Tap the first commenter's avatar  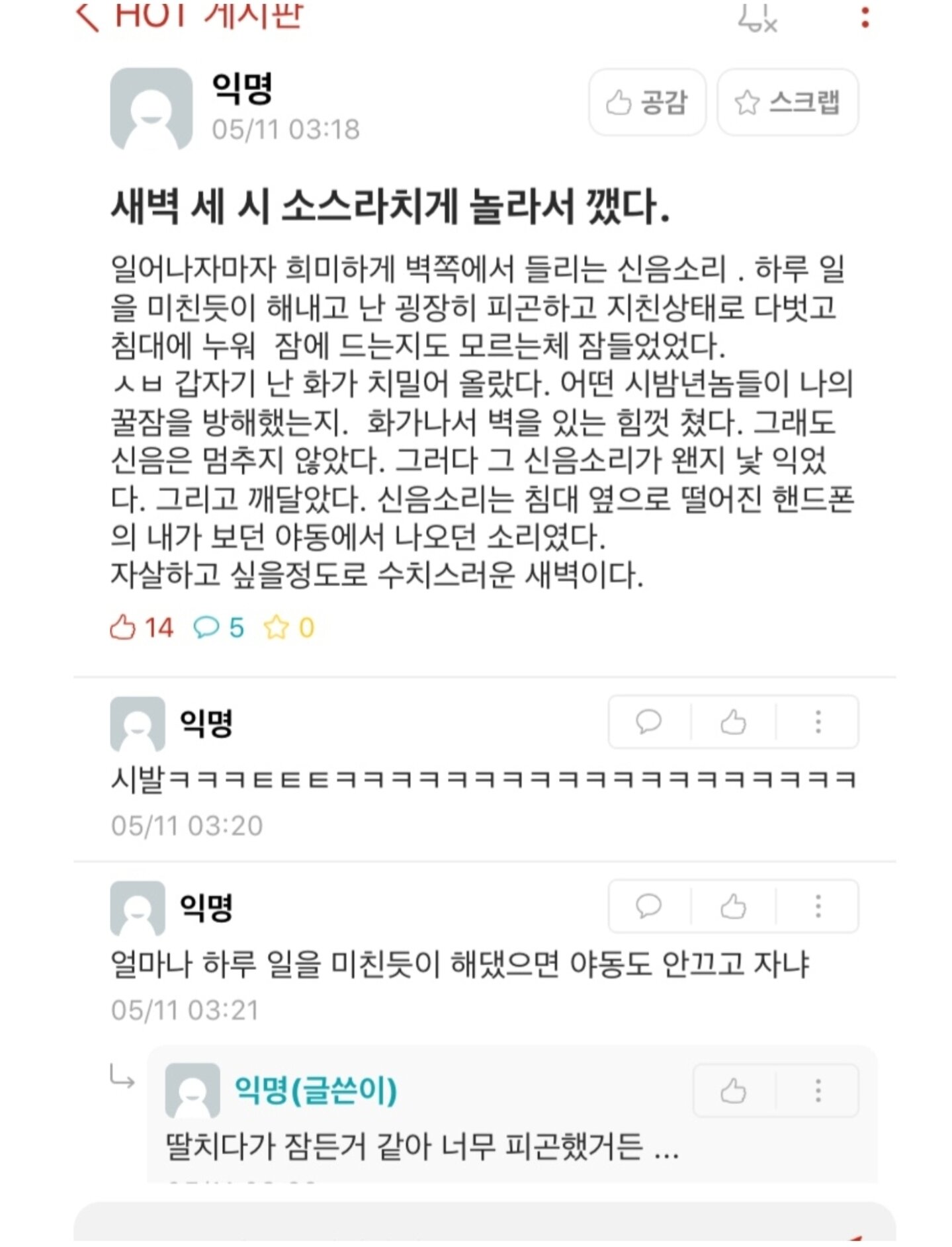[x=138, y=723]
